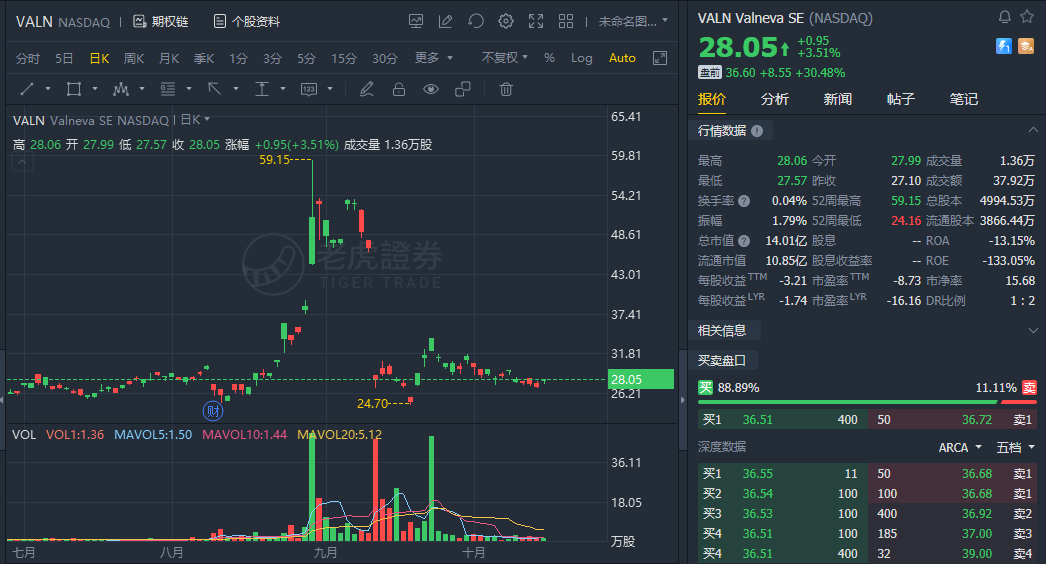Select 30分 period
This screenshot has width=1046, height=564.
[385, 59]
